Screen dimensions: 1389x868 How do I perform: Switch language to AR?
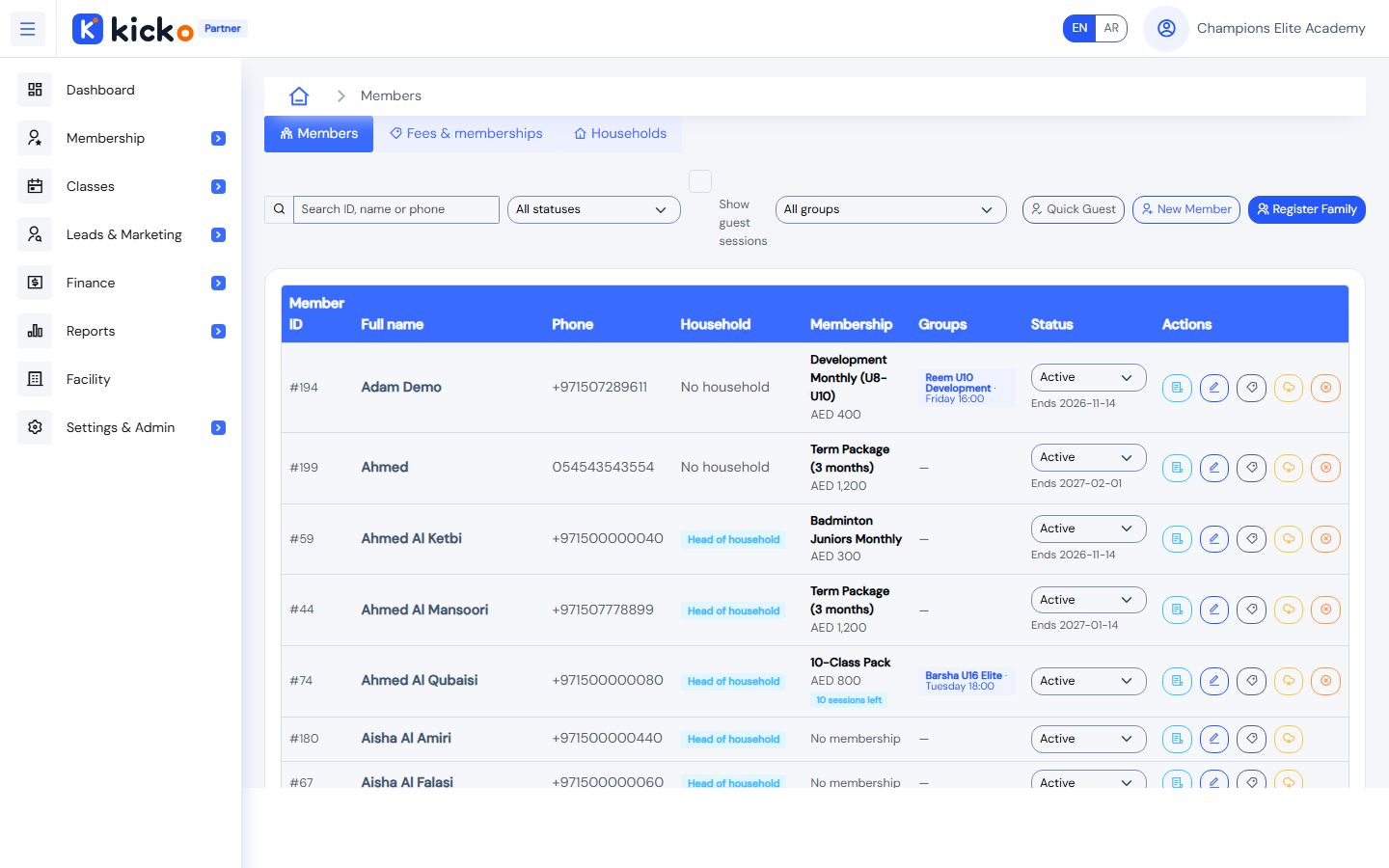coord(1111,28)
